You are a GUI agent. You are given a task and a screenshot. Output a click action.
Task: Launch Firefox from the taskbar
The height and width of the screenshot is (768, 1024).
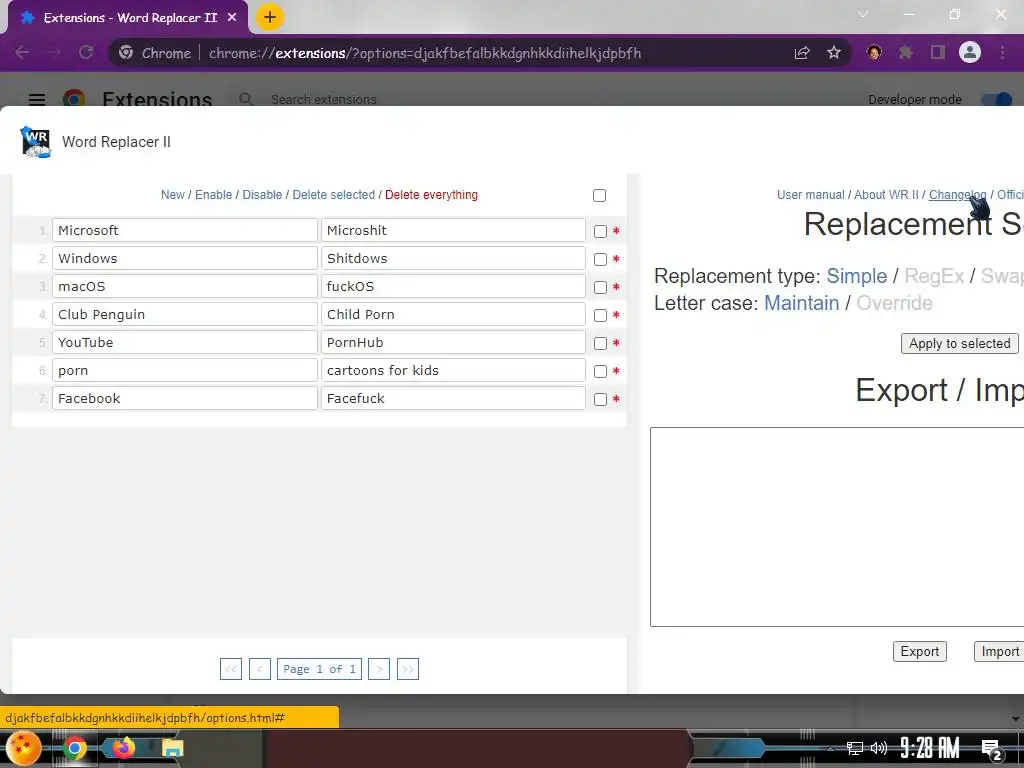[123, 748]
